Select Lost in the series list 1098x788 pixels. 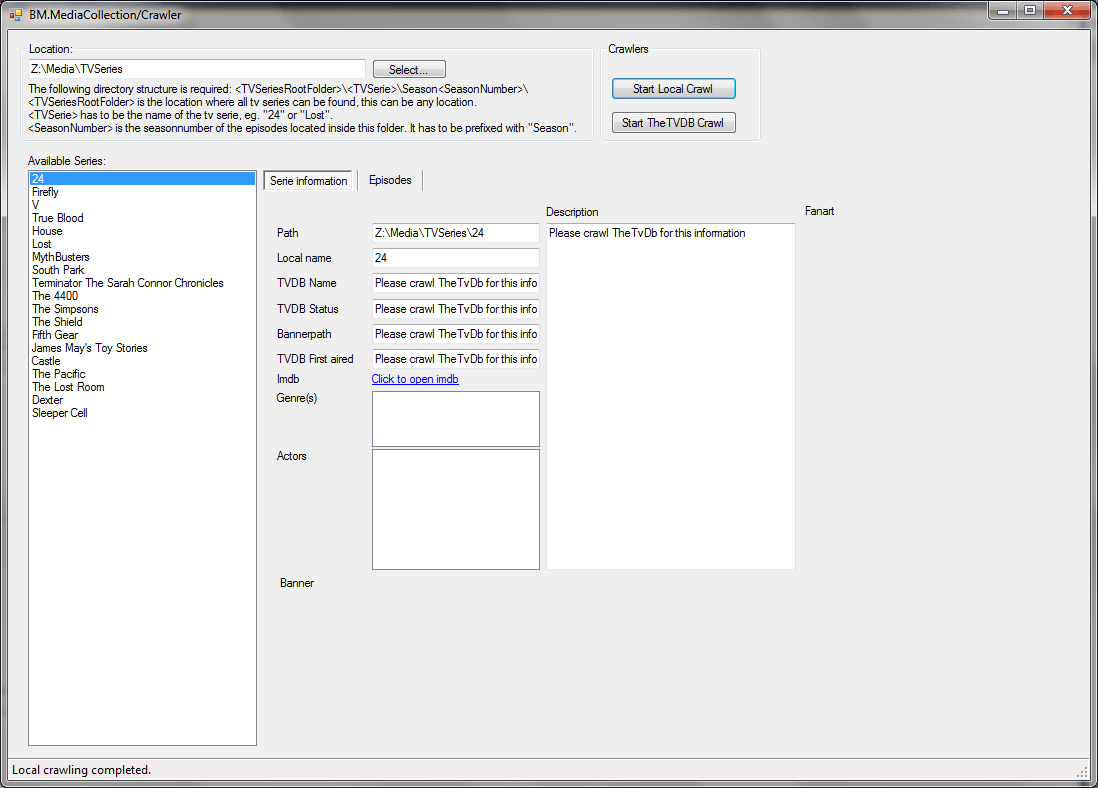[142, 244]
